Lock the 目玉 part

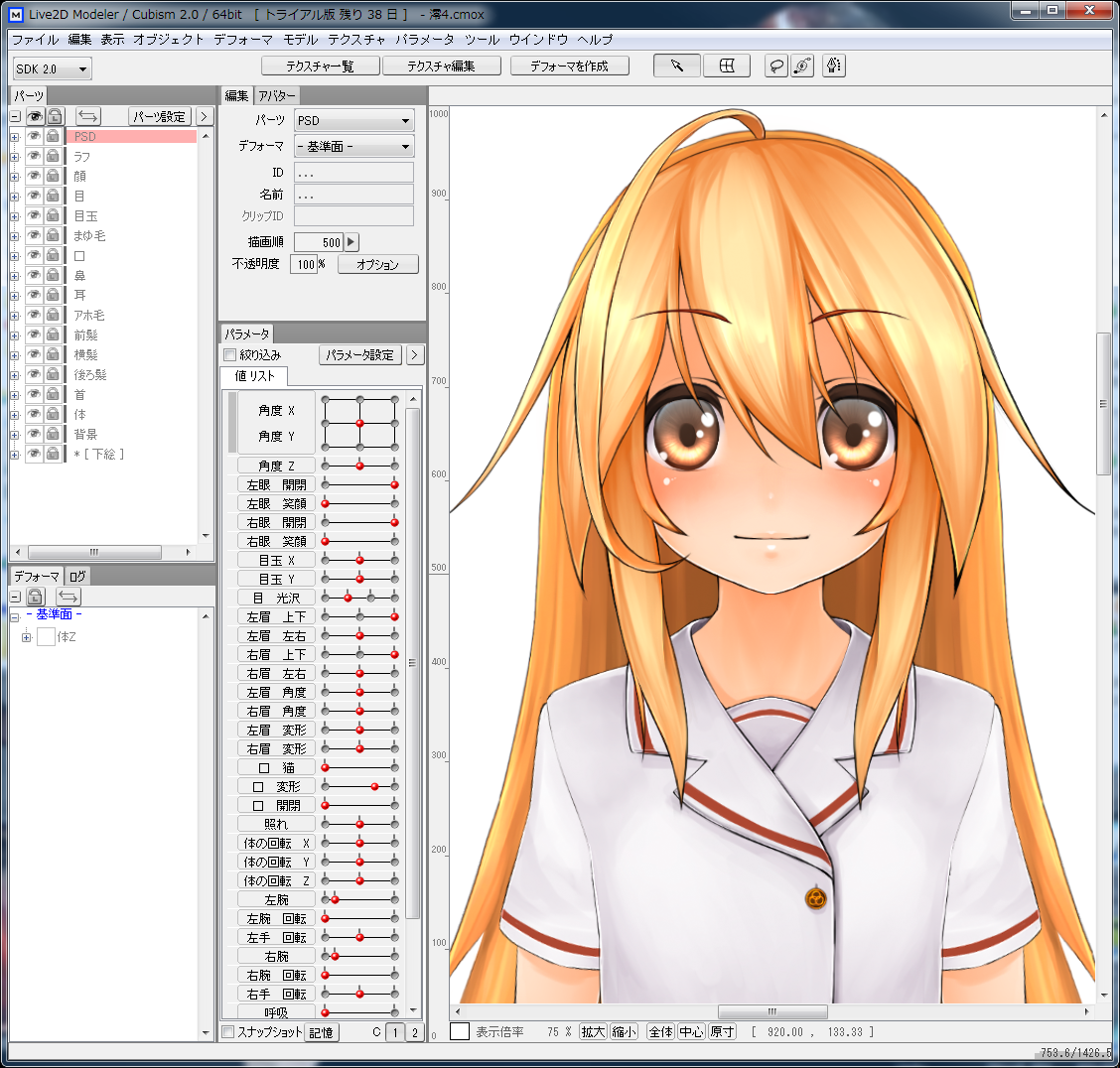click(x=53, y=215)
